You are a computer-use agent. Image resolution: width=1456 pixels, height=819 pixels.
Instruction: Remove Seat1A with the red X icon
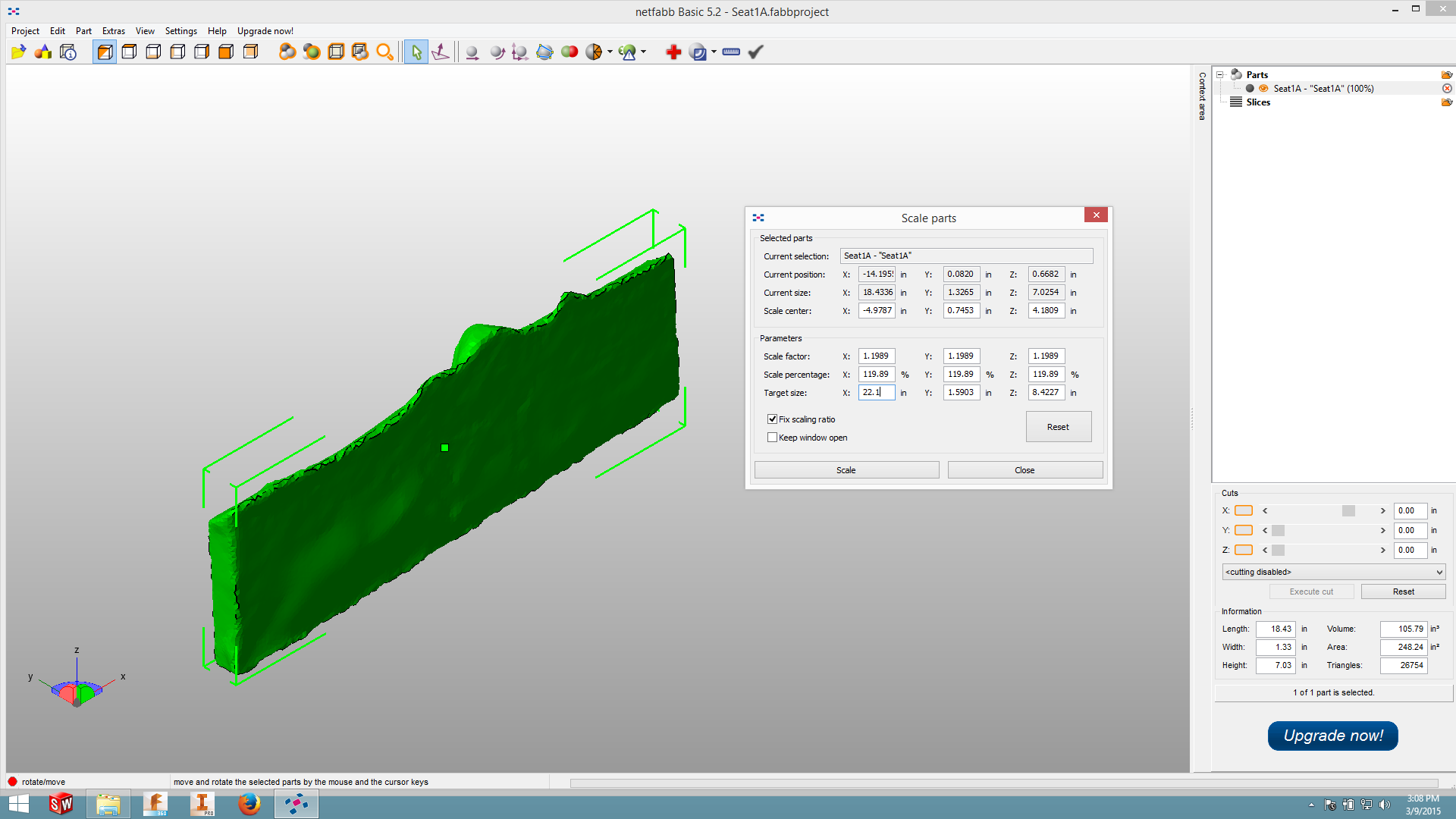click(1447, 89)
